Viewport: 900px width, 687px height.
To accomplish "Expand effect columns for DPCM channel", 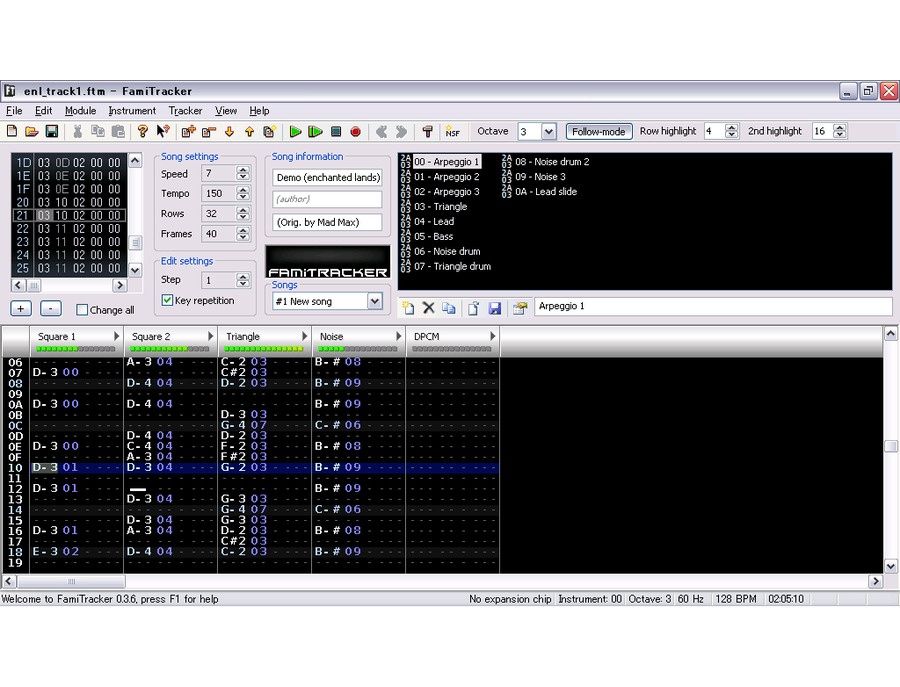I will pos(493,336).
